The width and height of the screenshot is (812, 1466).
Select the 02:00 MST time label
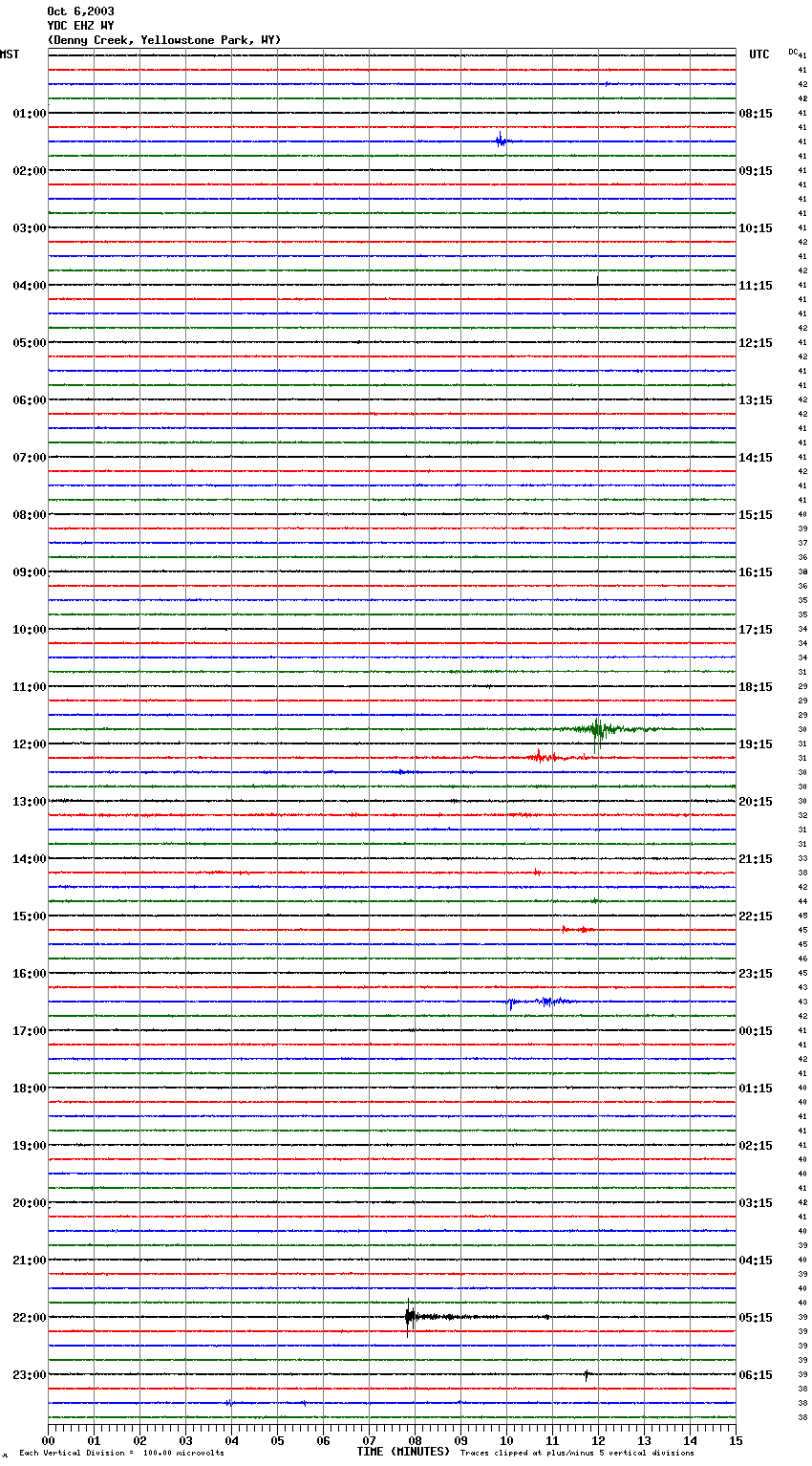[x=29, y=171]
